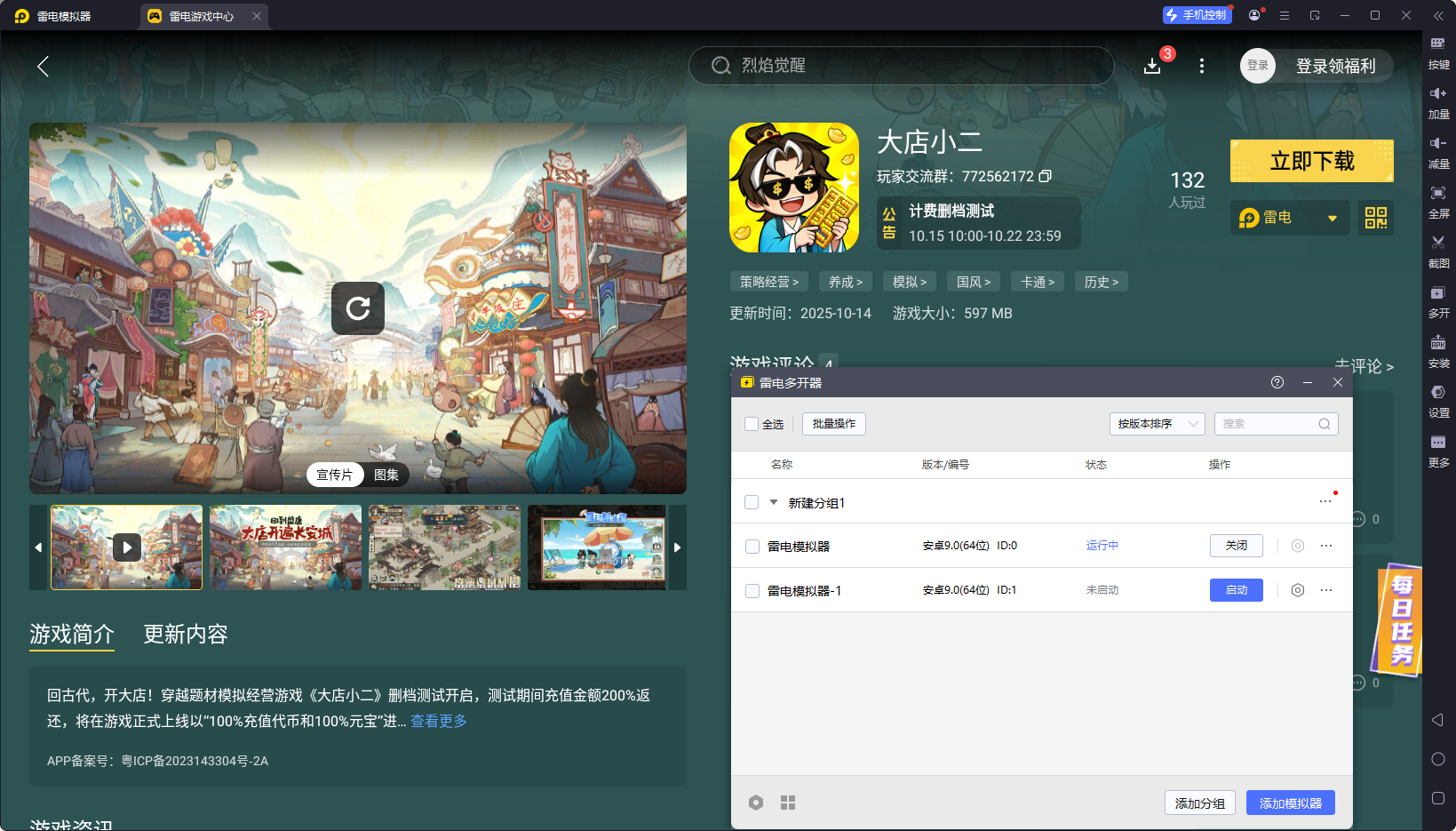The image size is (1456, 831).
Task: Open 更多 more tools in sidebar
Action: (x=1438, y=451)
